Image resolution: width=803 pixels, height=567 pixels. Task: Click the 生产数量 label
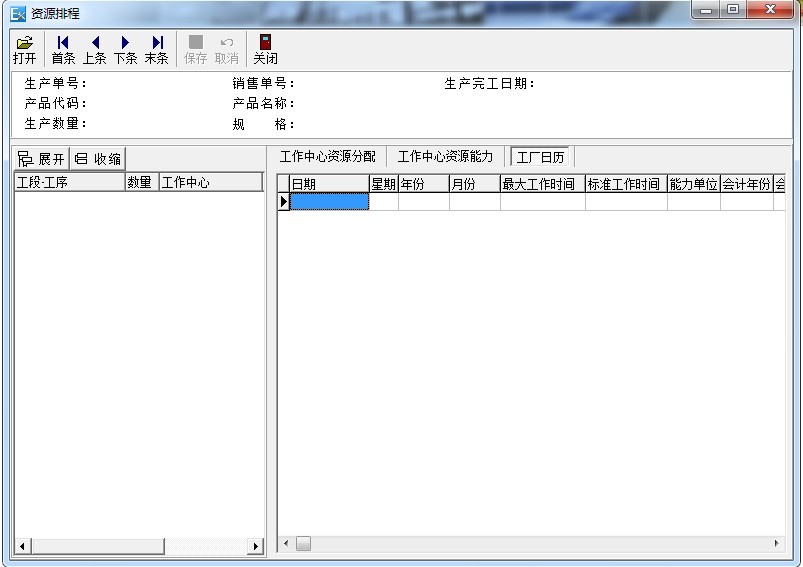pos(55,123)
